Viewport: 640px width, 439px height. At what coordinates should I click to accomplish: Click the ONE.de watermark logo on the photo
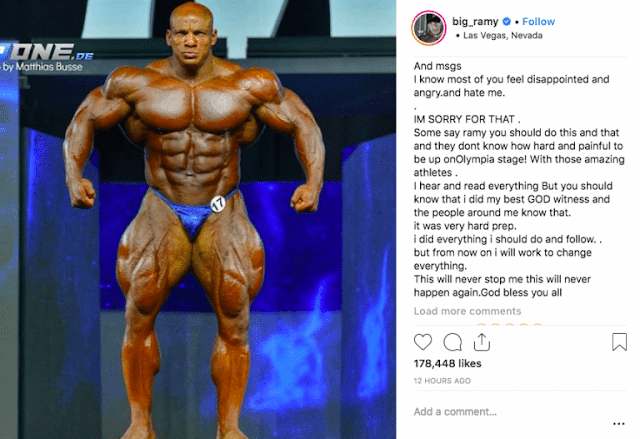pos(47,51)
